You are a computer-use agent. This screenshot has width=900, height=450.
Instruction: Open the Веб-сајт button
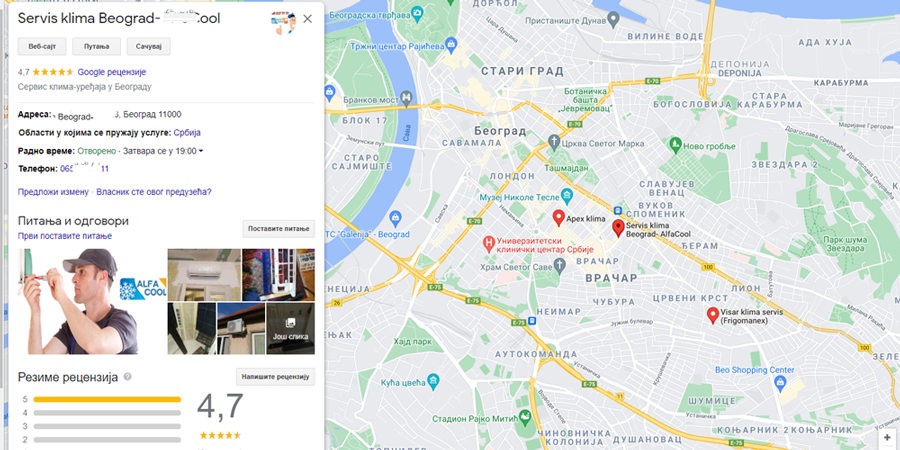point(42,46)
